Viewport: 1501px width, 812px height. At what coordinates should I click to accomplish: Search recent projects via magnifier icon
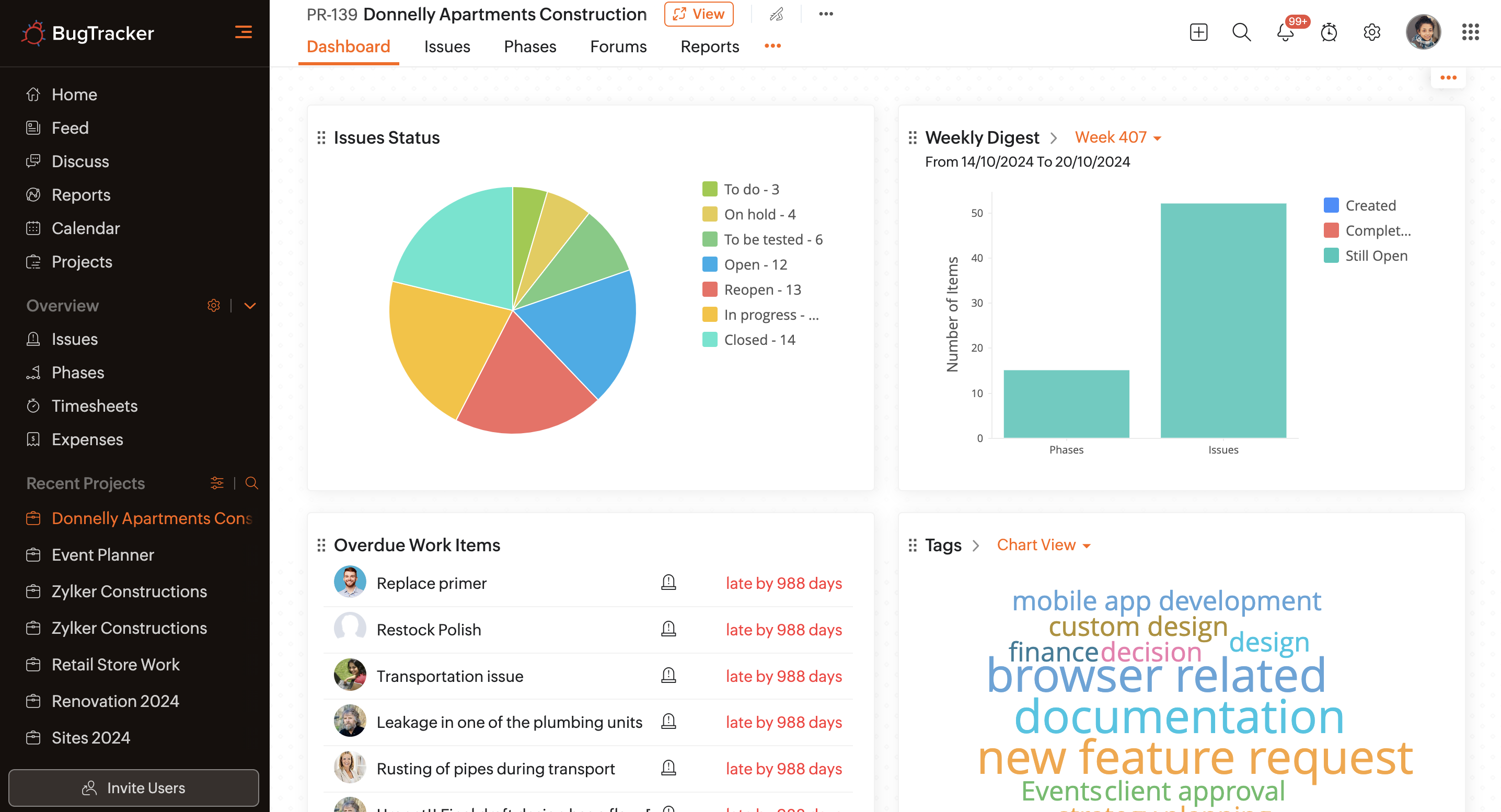tap(251, 483)
